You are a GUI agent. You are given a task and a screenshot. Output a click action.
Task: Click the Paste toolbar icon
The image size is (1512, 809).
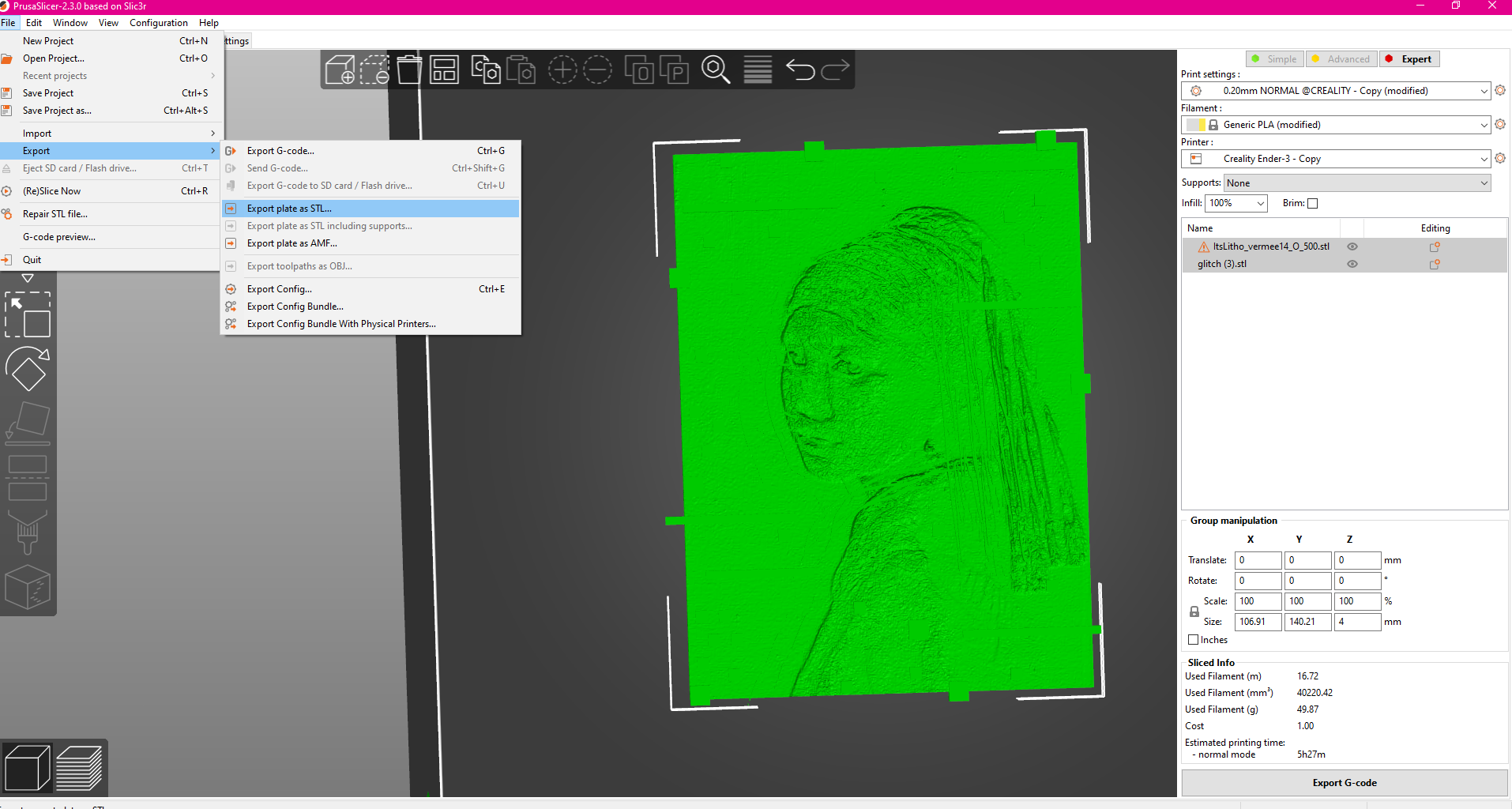[x=521, y=70]
